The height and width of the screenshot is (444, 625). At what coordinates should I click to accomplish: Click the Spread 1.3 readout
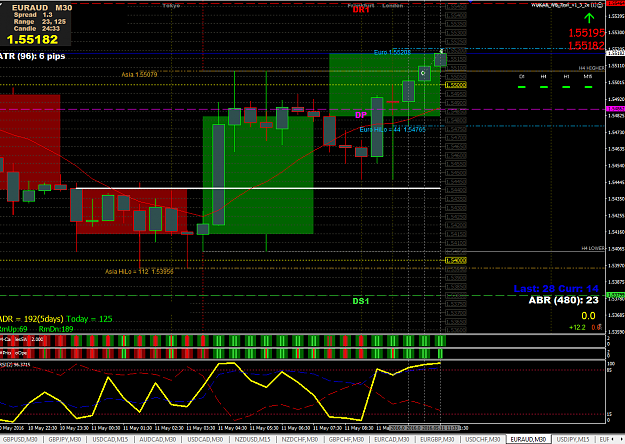[x=33, y=15]
